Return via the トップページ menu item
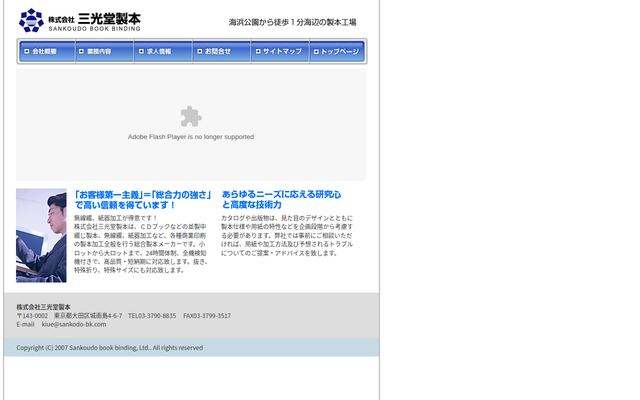 click(x=337, y=51)
